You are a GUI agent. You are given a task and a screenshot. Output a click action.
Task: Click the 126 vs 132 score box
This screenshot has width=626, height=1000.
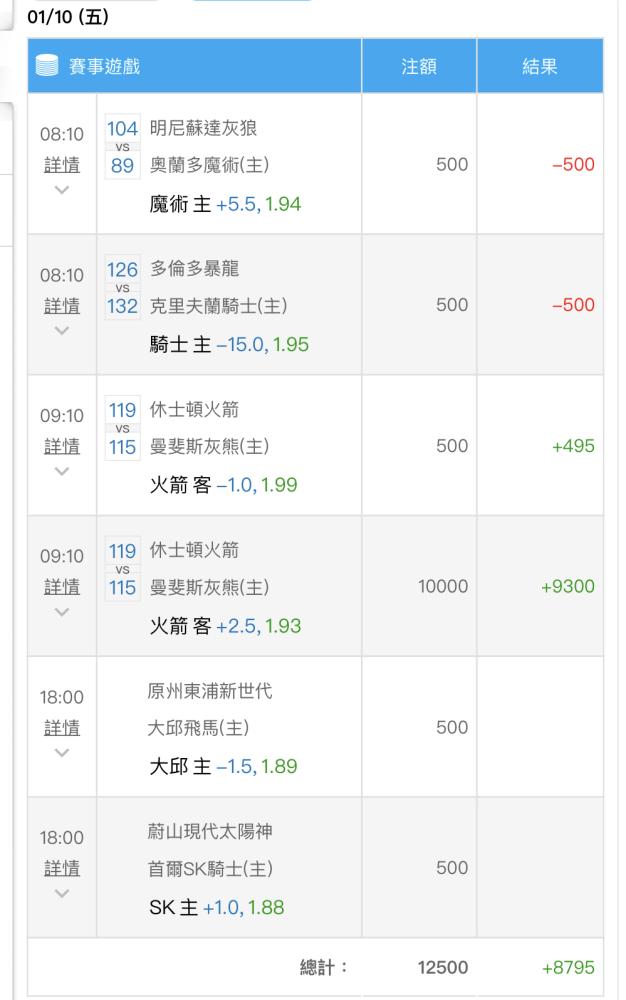[122, 288]
